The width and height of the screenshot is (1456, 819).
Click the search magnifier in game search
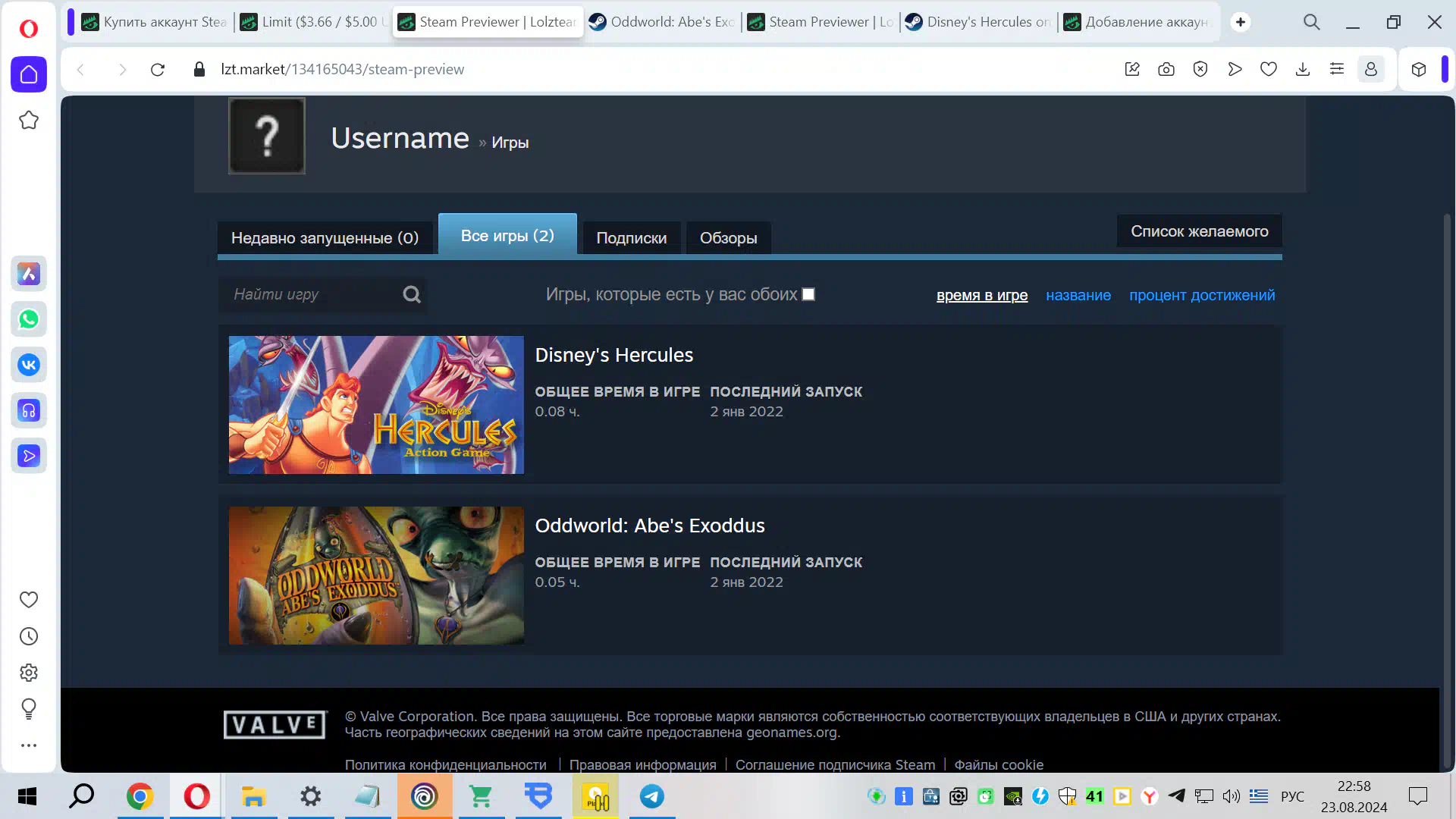pos(412,294)
